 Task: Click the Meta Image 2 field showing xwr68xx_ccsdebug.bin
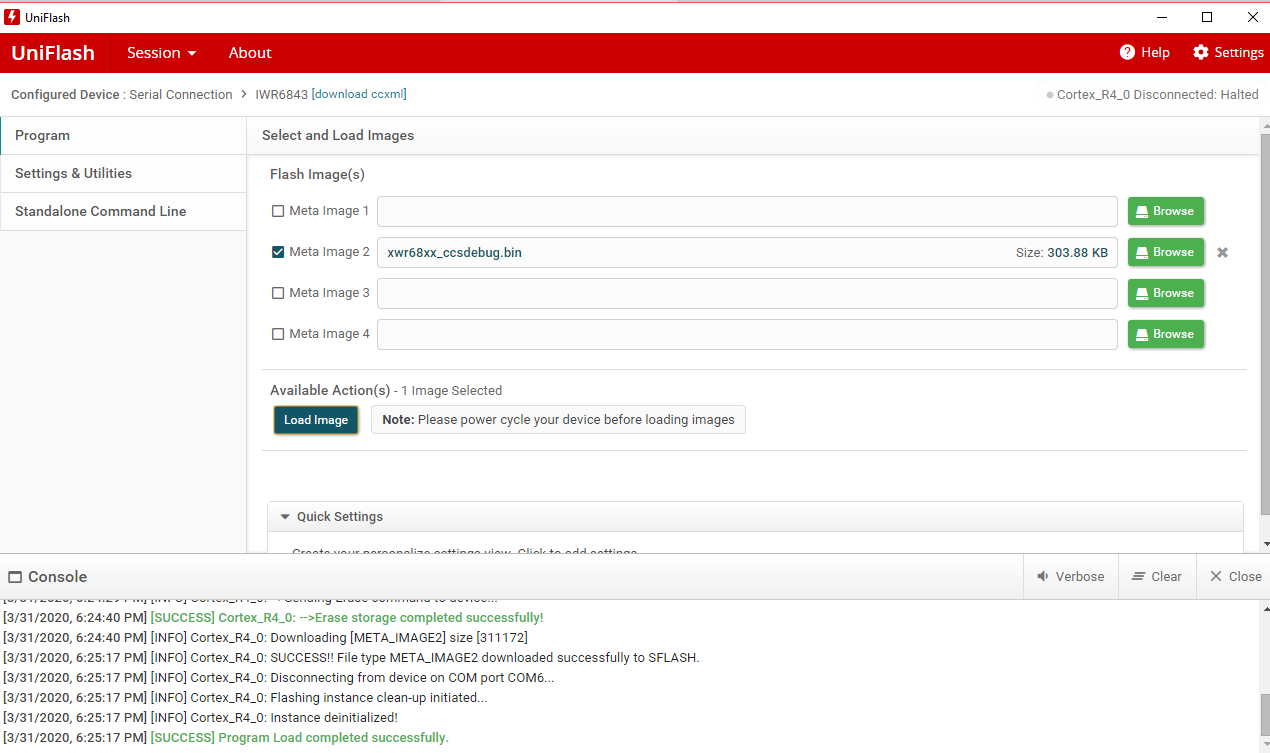747,252
